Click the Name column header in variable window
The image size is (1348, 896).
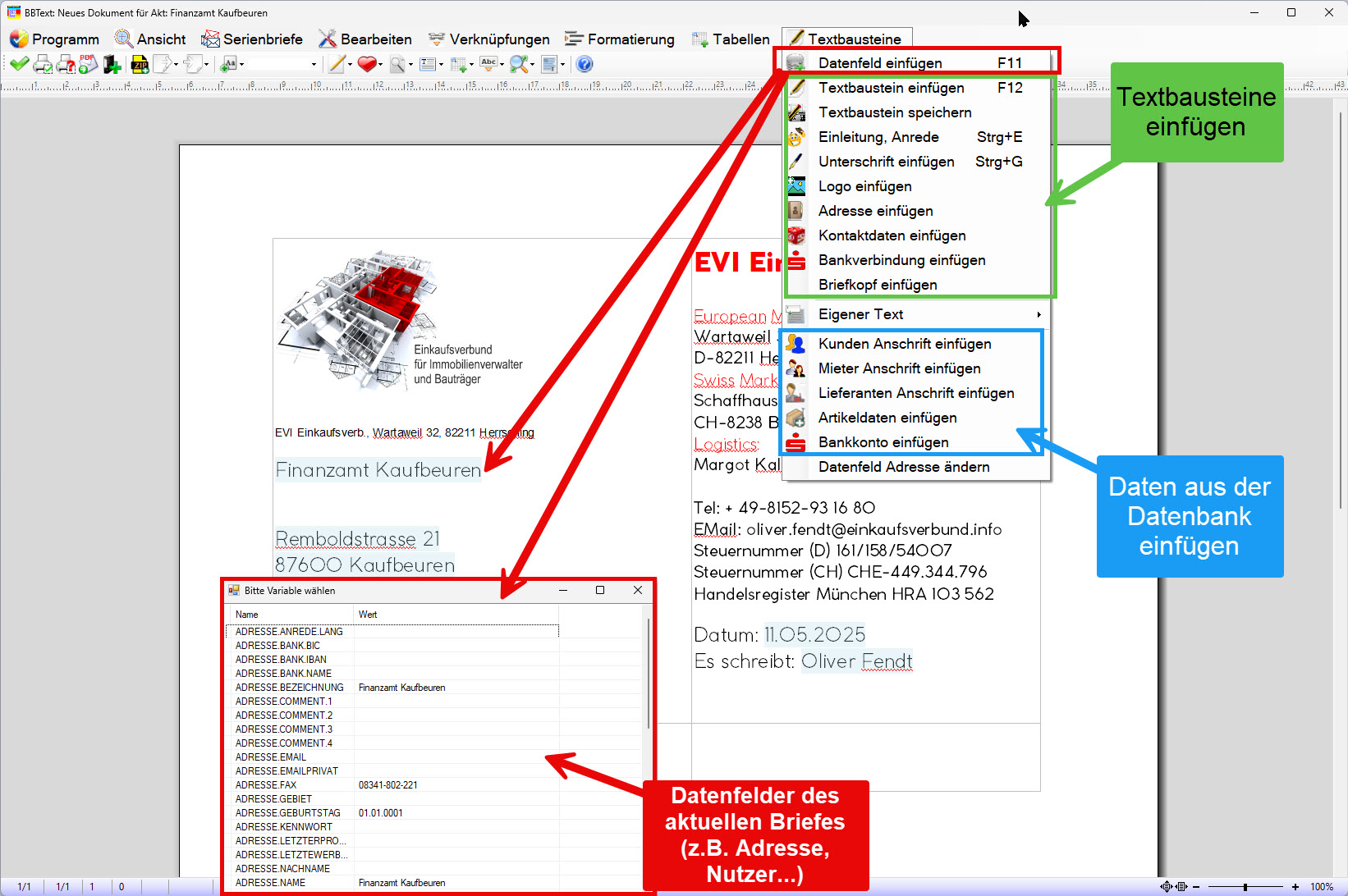click(290, 615)
